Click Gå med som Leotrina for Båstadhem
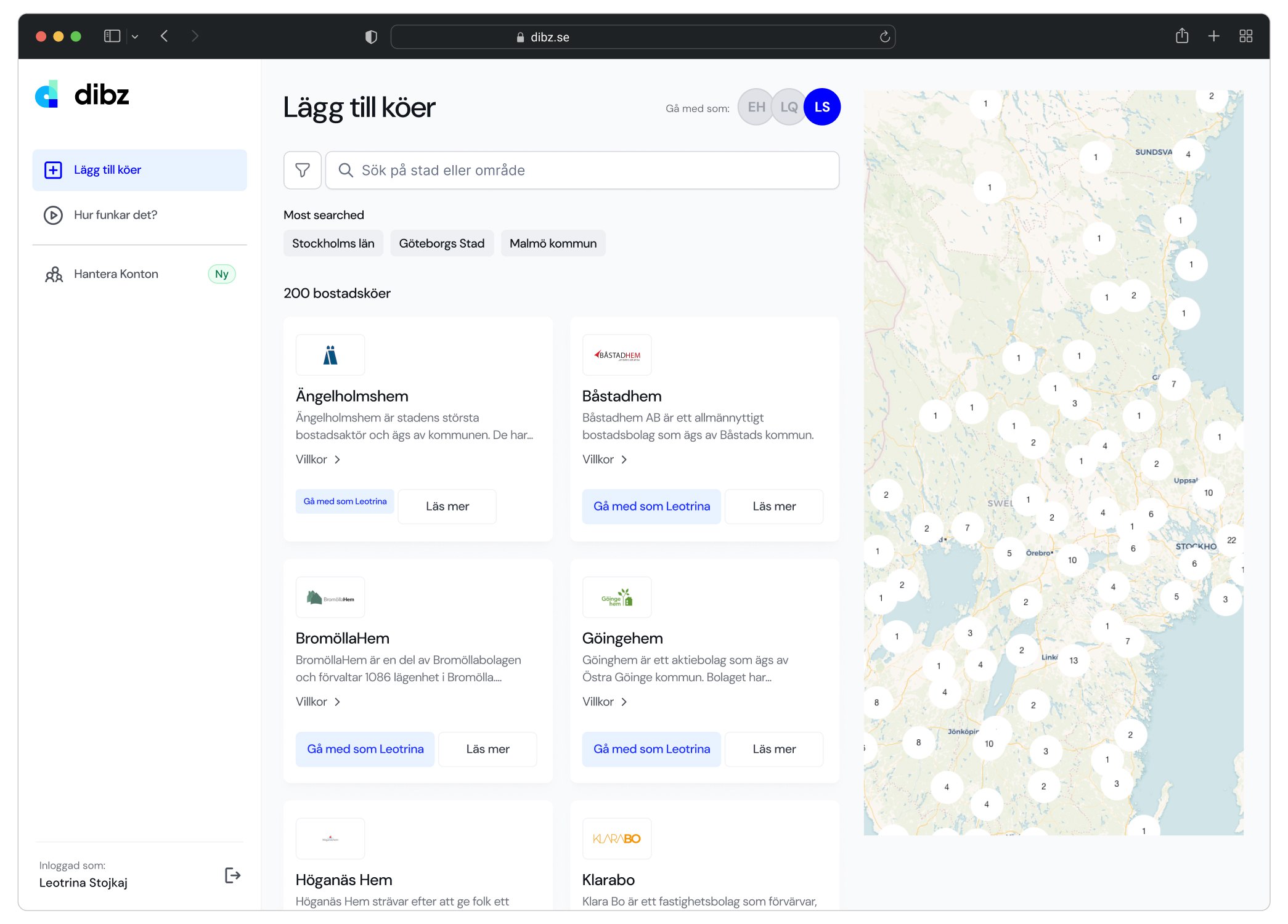This screenshot has height=924, width=1288. pos(652,506)
